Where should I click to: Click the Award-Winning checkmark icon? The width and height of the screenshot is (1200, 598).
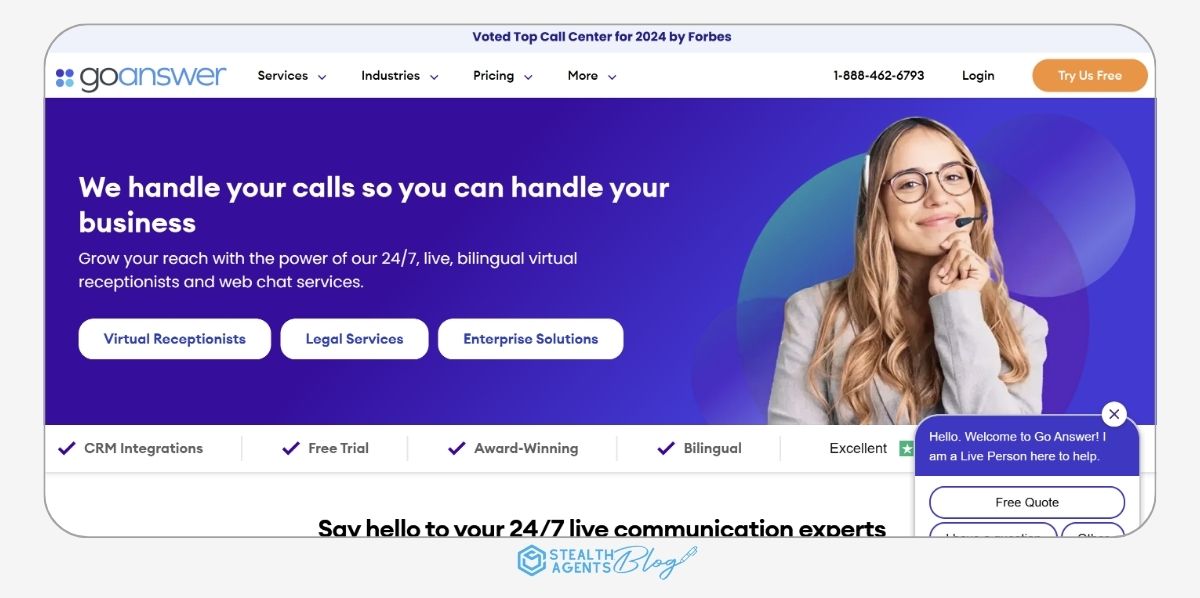(456, 448)
